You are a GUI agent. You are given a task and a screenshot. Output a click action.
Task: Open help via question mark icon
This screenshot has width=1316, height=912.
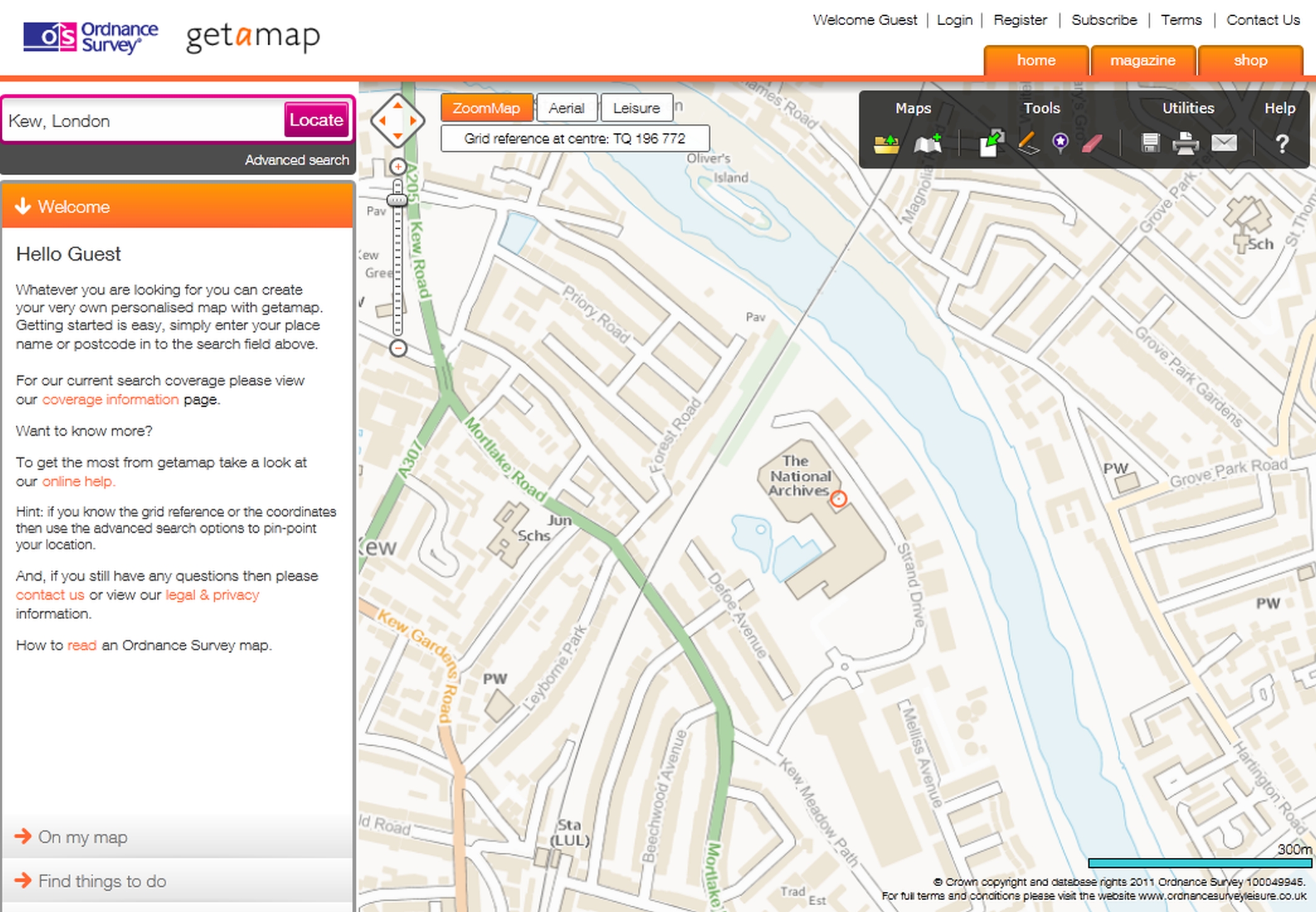pyautogui.click(x=1282, y=144)
